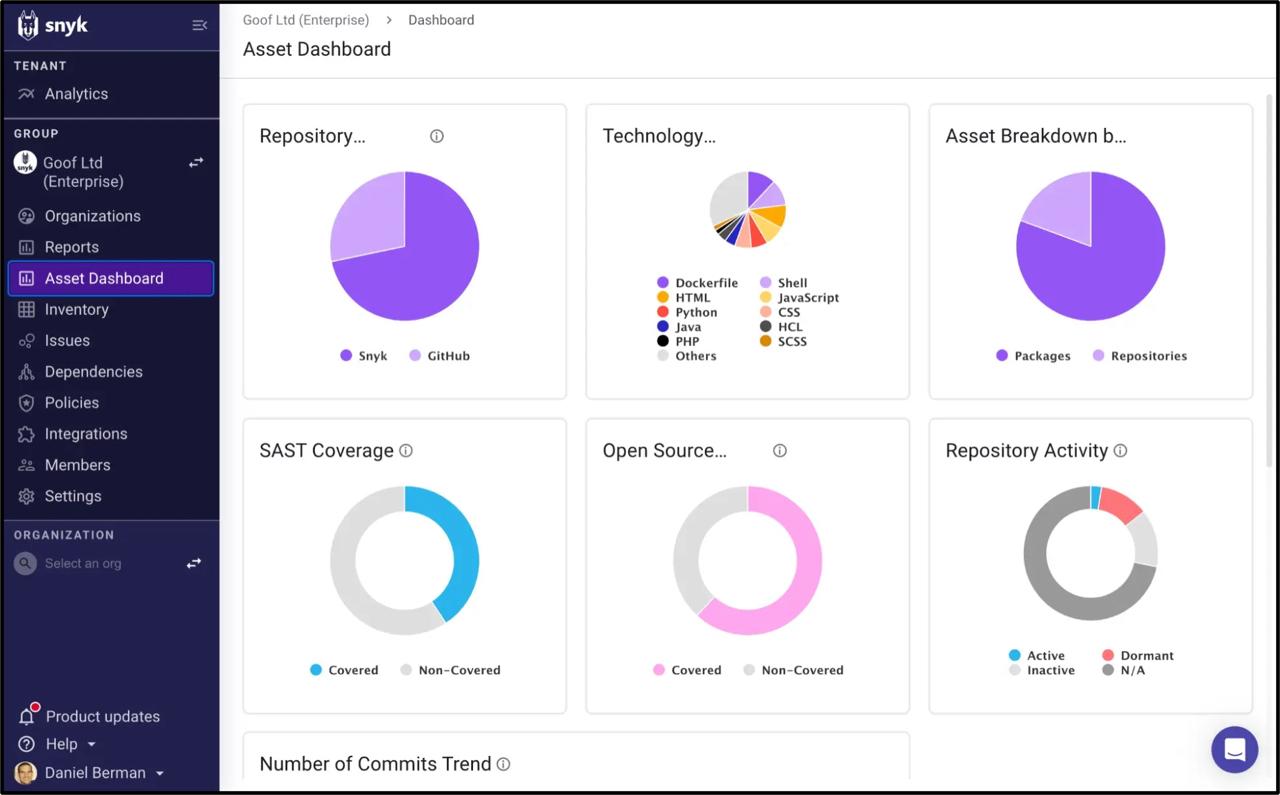Click the Reports icon
The height and width of the screenshot is (795, 1280).
click(x=27, y=247)
